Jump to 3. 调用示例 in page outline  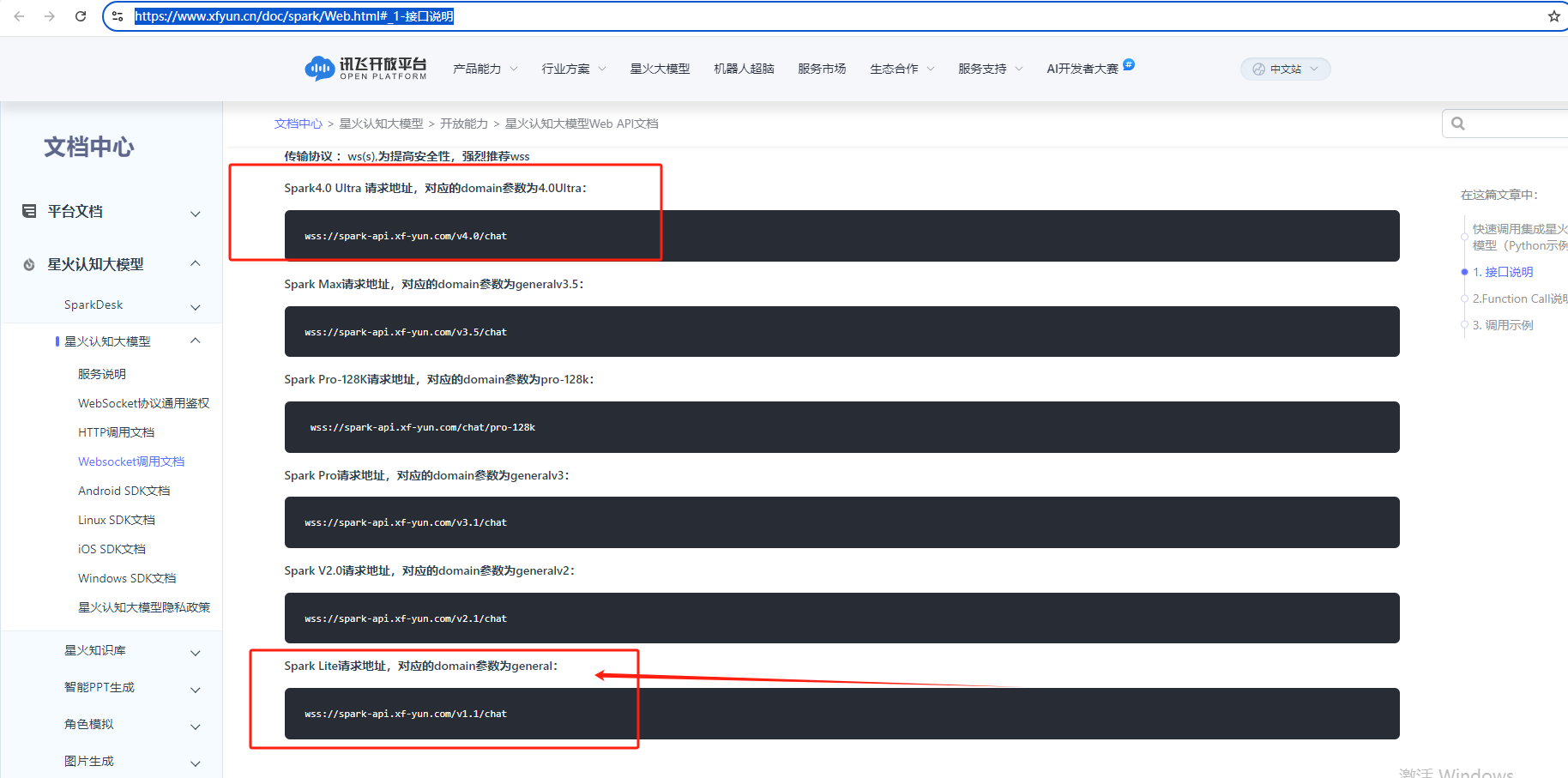coord(1503,325)
